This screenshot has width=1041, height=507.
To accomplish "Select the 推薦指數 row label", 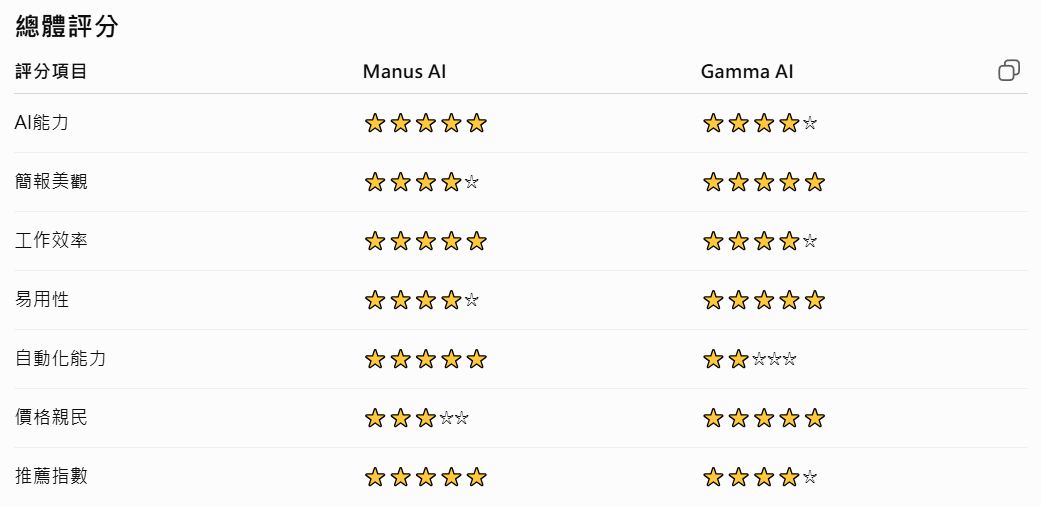I will click(x=51, y=477).
